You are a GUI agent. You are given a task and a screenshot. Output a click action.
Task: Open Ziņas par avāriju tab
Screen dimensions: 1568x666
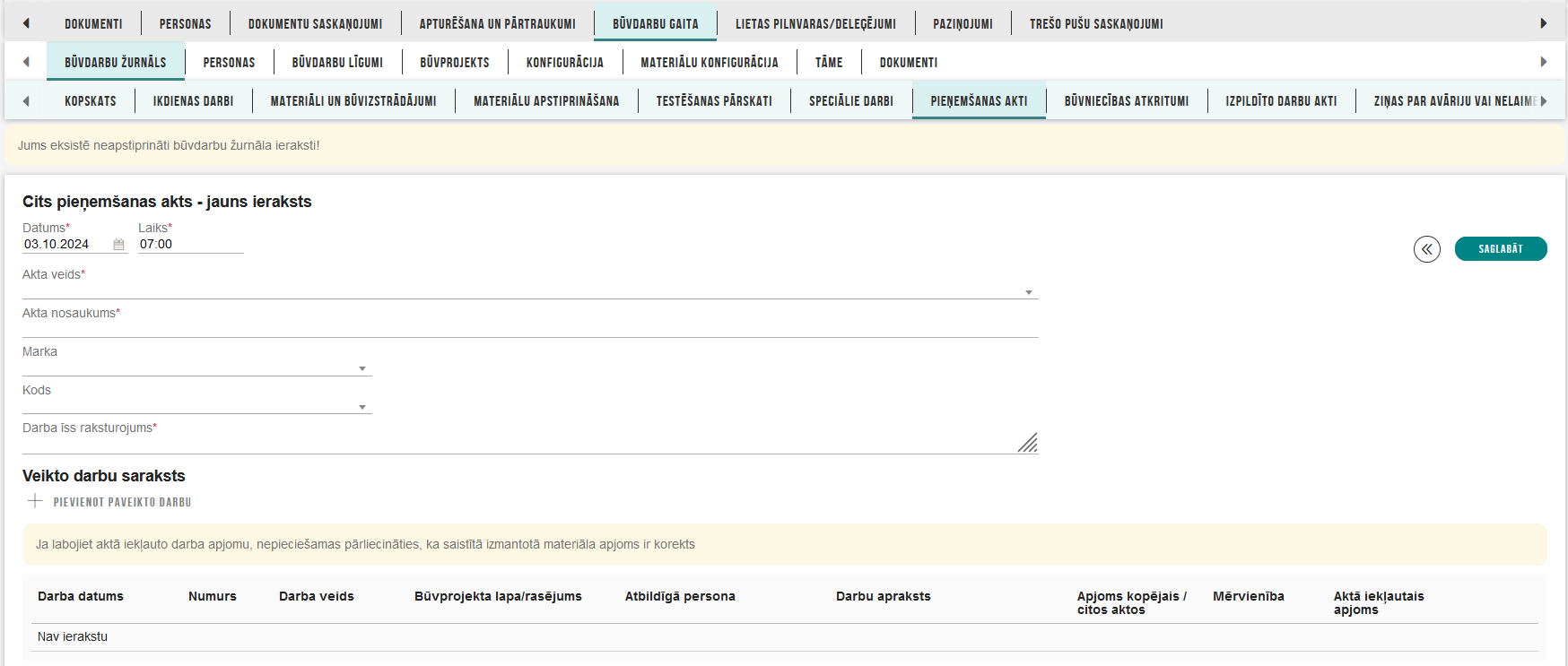[1454, 100]
